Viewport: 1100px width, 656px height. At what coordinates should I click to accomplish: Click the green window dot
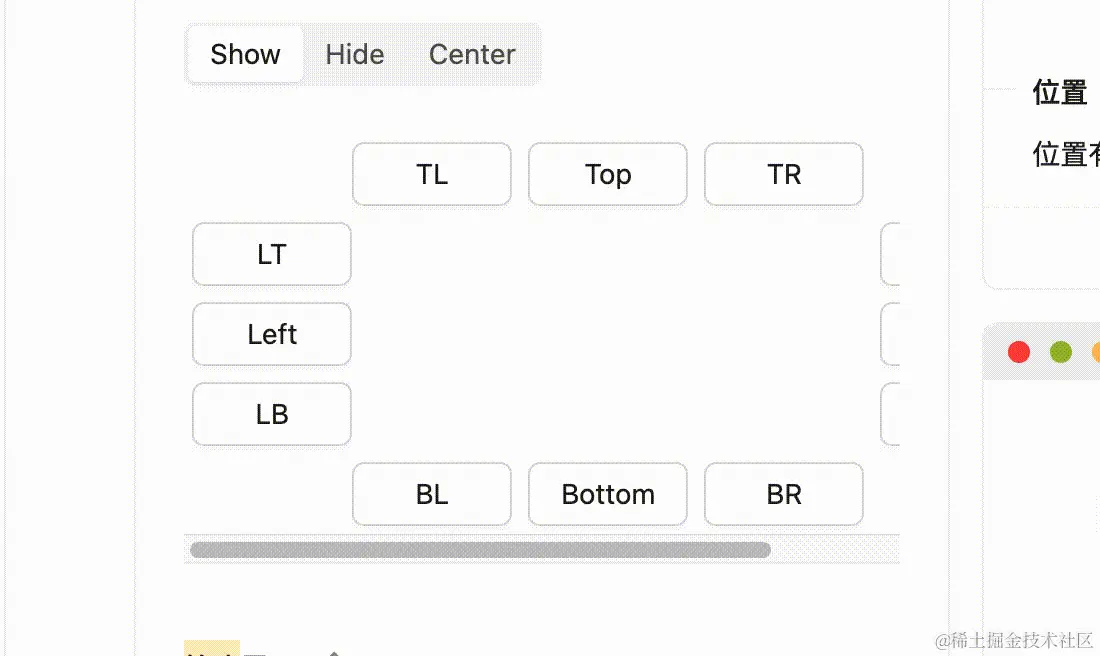1061,352
